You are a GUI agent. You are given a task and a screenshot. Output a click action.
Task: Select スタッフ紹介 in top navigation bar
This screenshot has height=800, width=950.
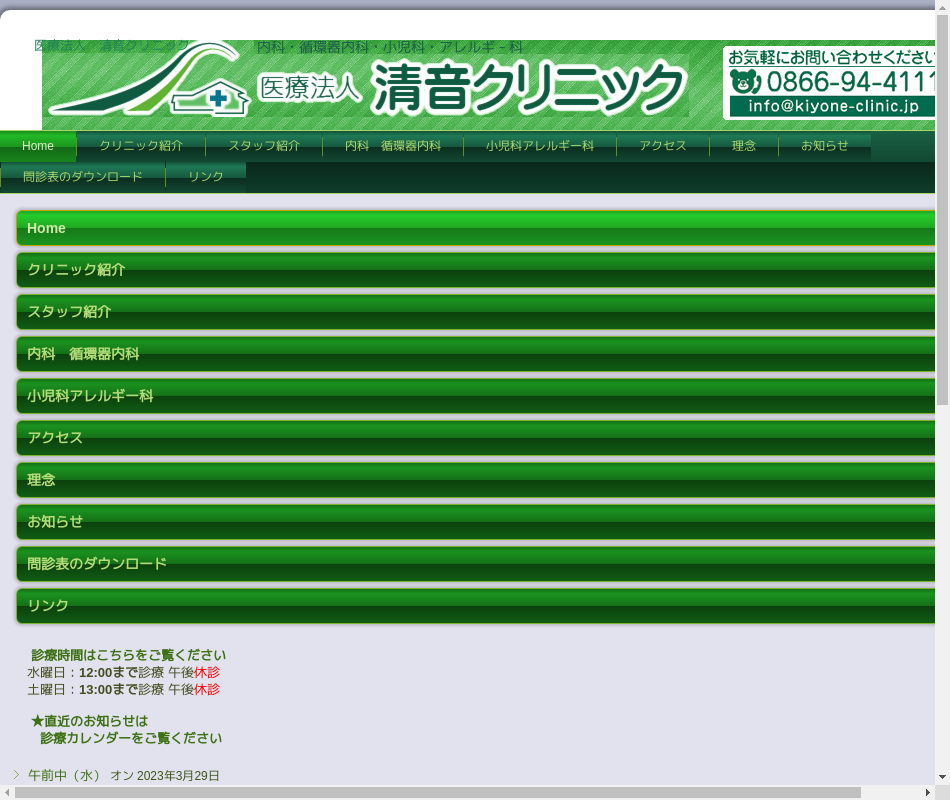coord(264,146)
